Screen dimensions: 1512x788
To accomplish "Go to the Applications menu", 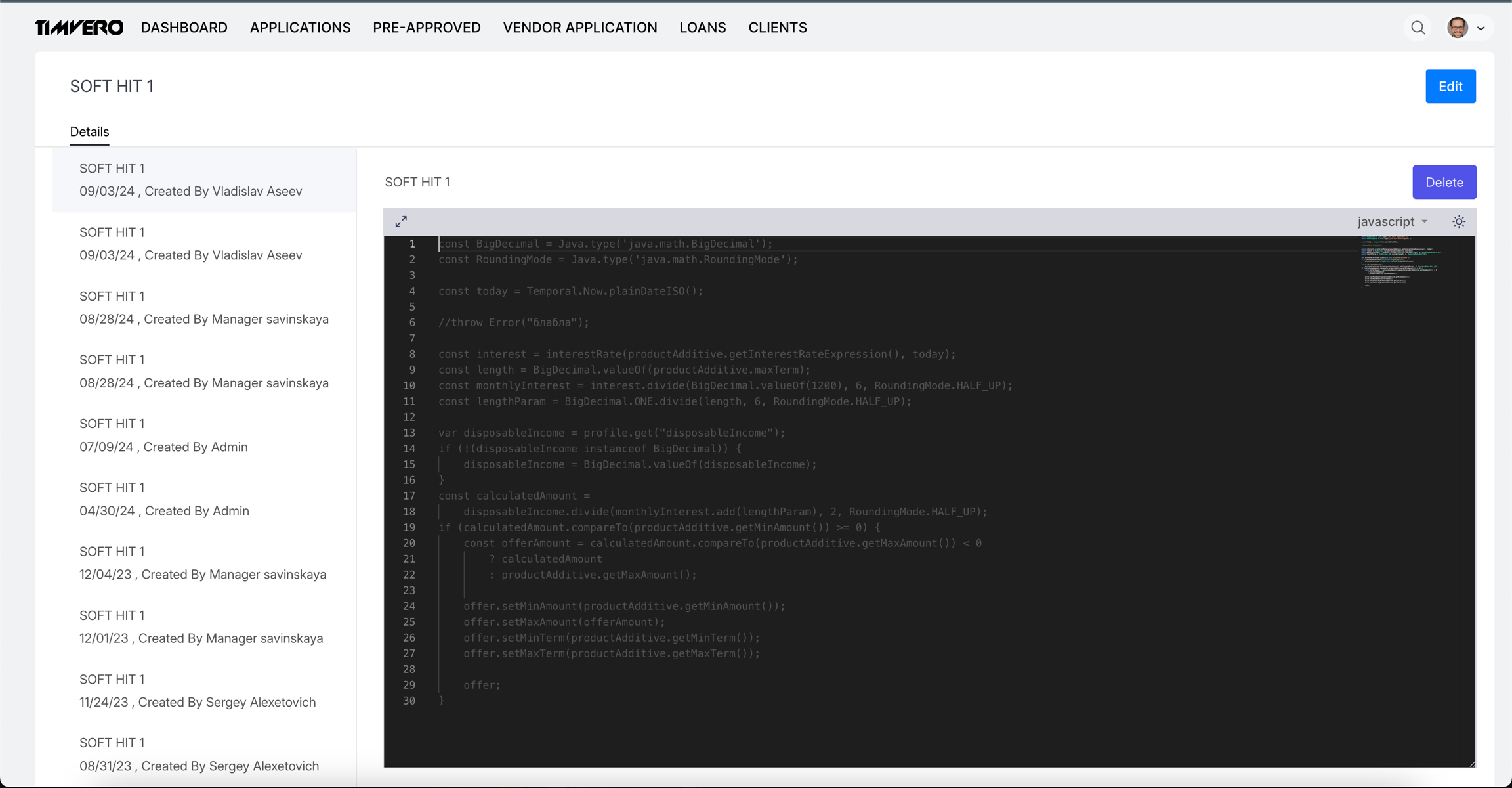I will (x=300, y=28).
